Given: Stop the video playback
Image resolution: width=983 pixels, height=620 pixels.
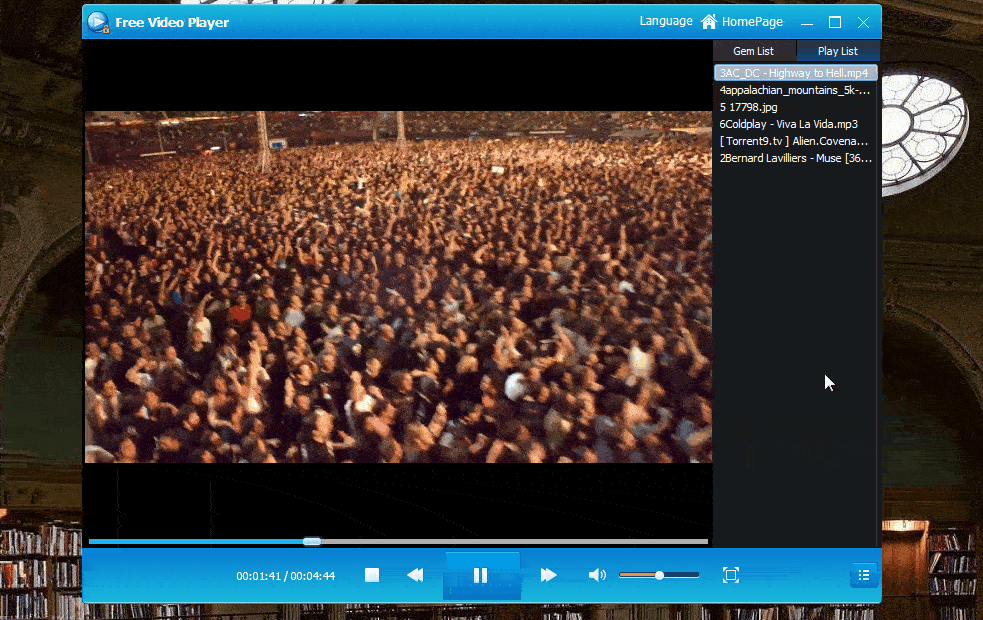Looking at the screenshot, I should (372, 575).
